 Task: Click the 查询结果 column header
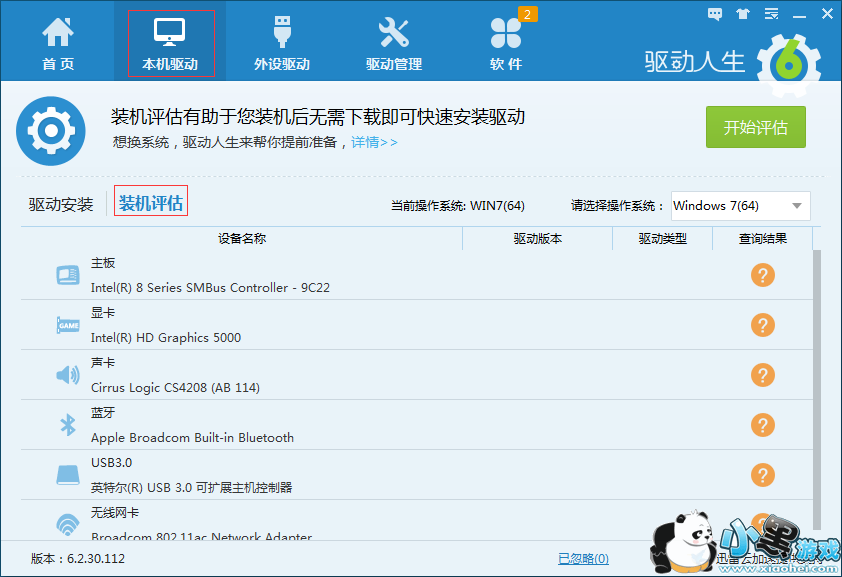pos(763,238)
